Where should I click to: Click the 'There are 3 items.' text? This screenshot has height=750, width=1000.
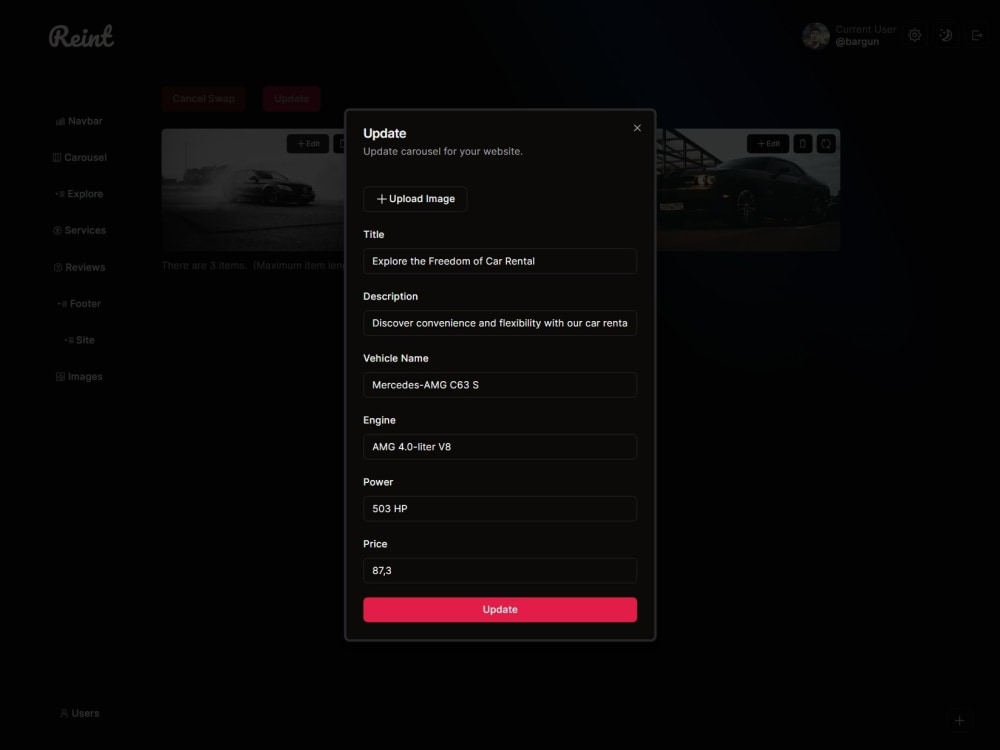click(204, 265)
